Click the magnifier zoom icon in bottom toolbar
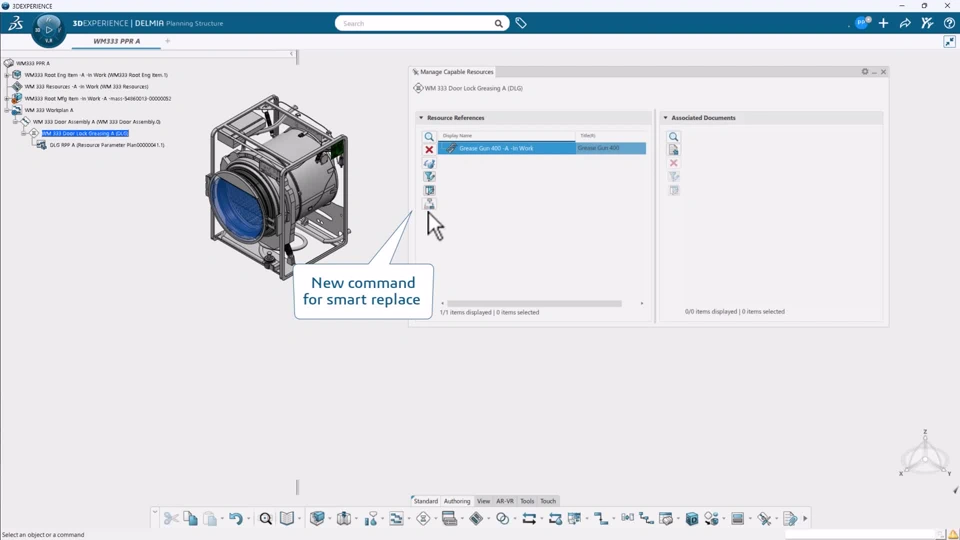Image resolution: width=960 pixels, height=540 pixels. pyautogui.click(x=265, y=519)
